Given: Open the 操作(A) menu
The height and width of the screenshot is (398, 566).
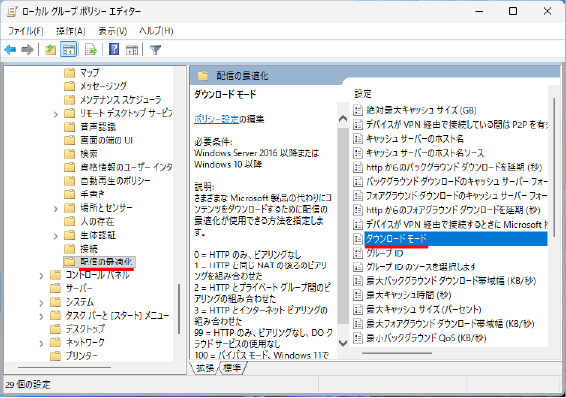Looking at the screenshot, I should (x=71, y=31).
